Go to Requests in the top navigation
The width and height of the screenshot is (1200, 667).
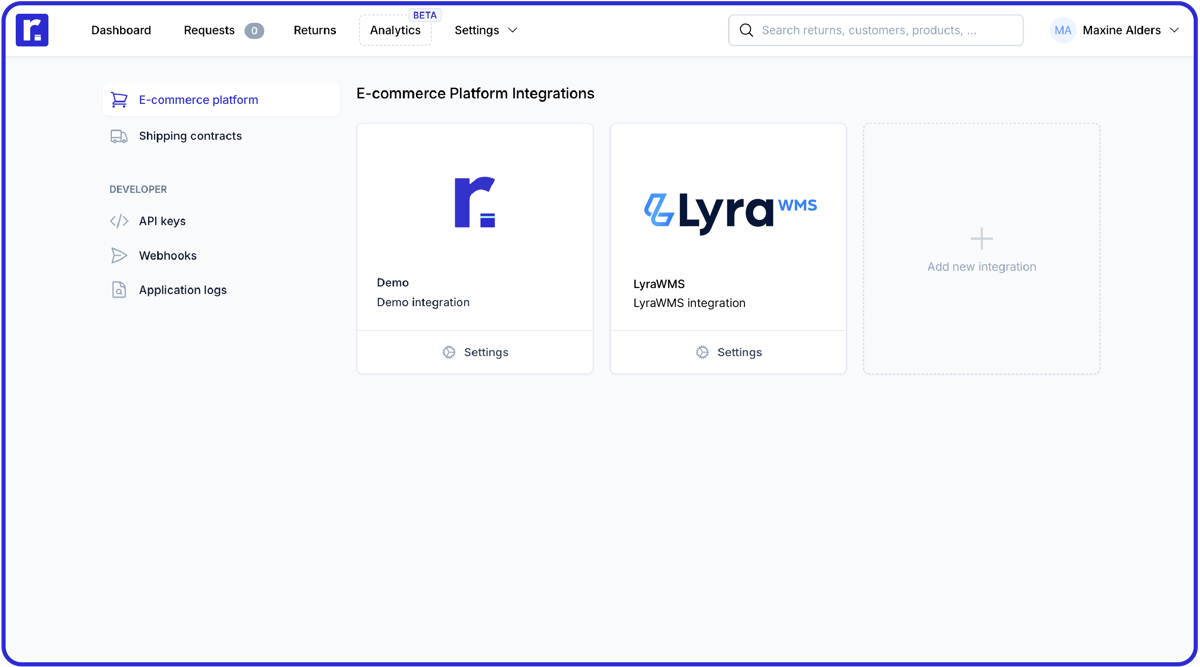(x=209, y=30)
